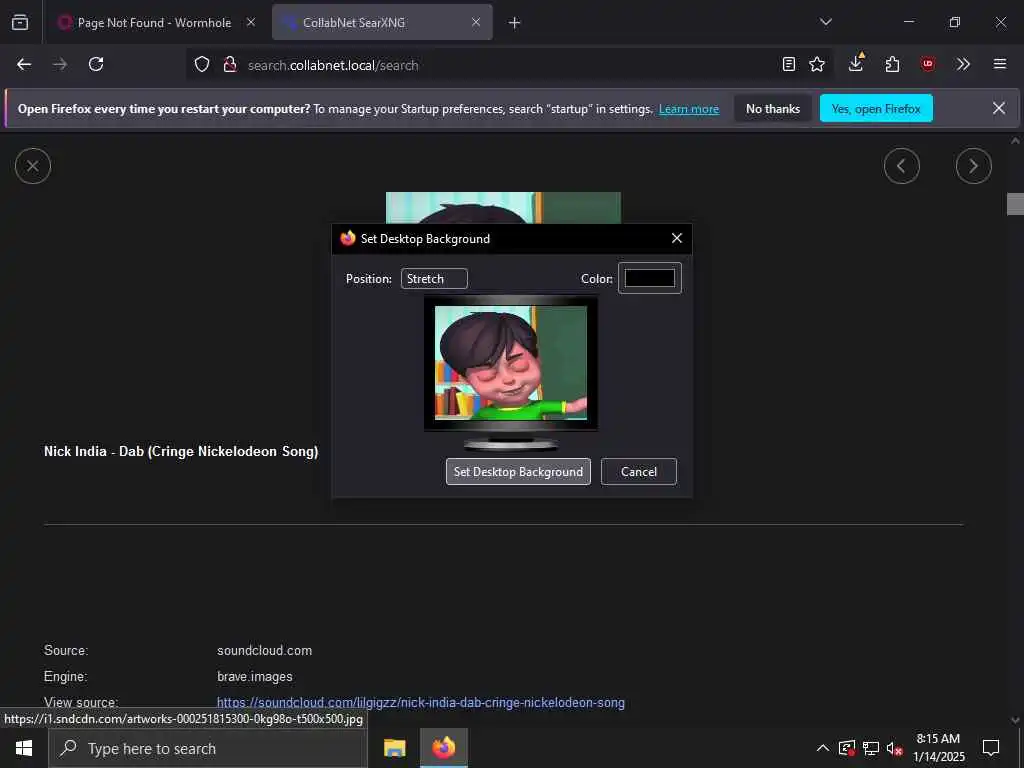
Task: Click the page vertical scrollbar thumb
Action: (1015, 204)
